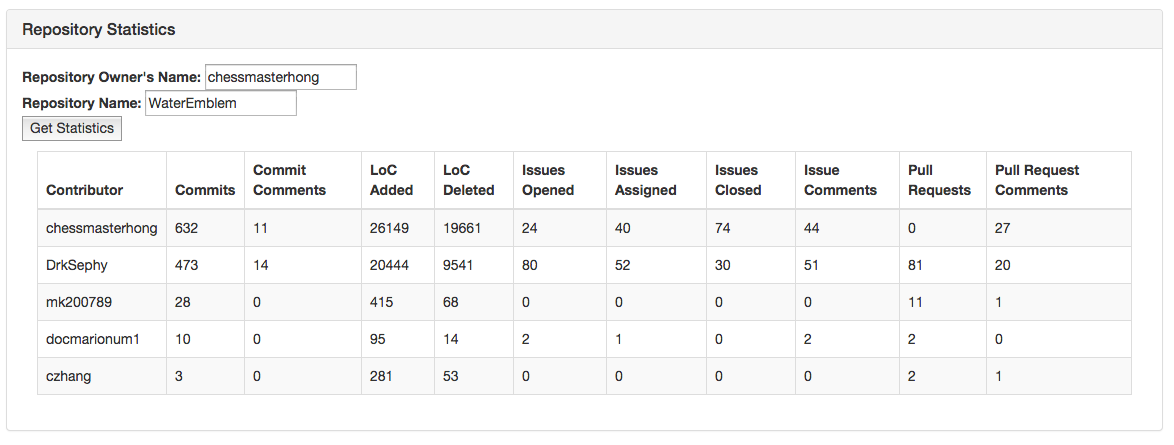Click the Repository Owner's Name label
Screen dimensions: 1174x445
[112, 77]
